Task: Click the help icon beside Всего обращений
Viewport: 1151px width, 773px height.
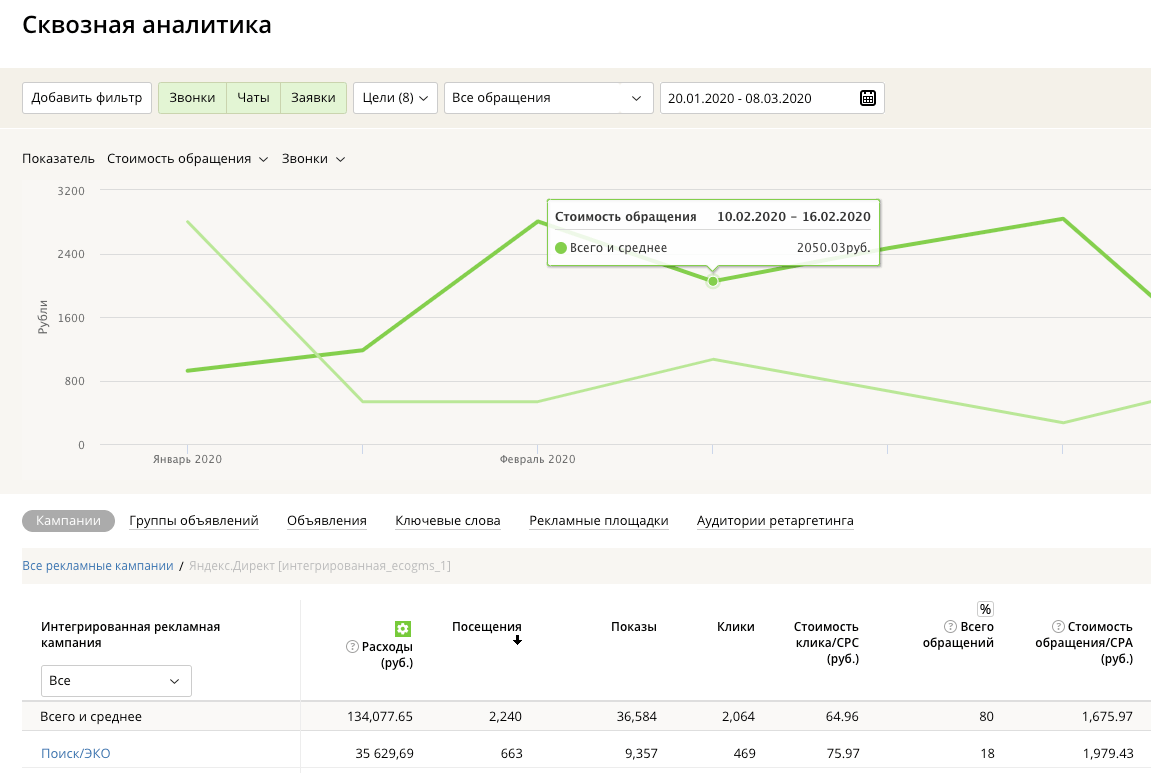Action: pyautogui.click(x=950, y=627)
